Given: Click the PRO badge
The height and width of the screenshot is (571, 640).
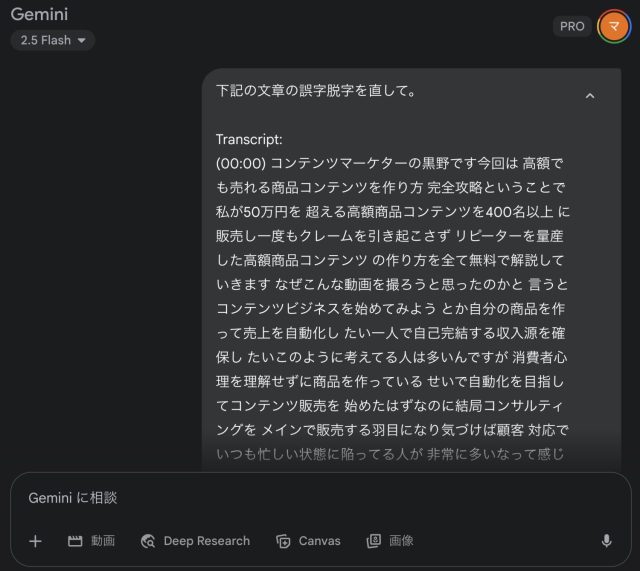Looking at the screenshot, I should tap(572, 27).
